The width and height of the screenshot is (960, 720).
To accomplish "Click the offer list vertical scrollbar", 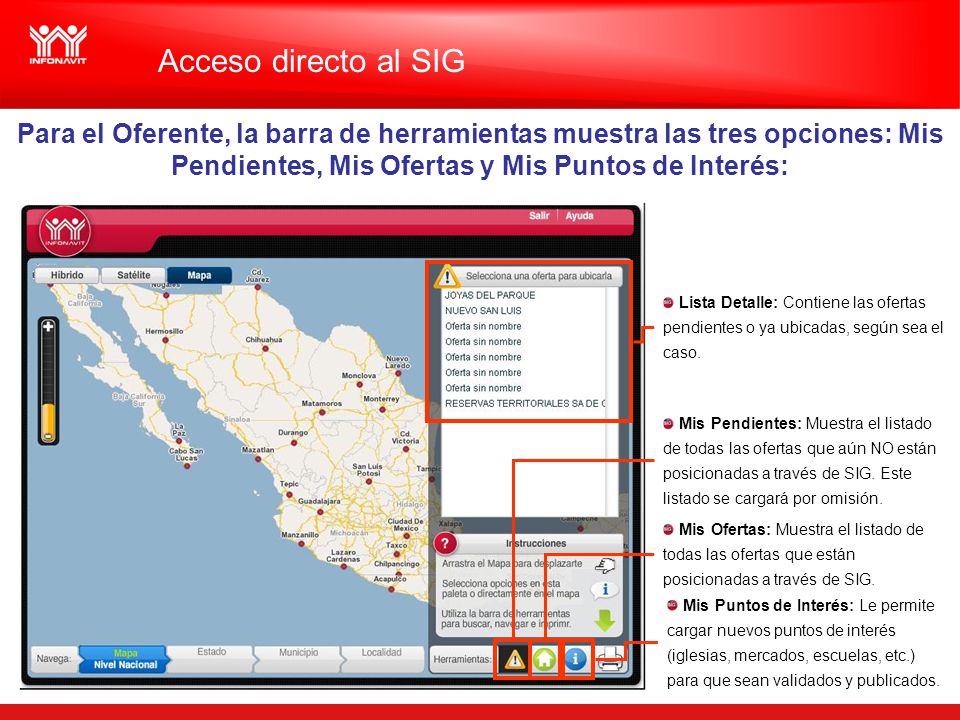I will click(x=612, y=401).
